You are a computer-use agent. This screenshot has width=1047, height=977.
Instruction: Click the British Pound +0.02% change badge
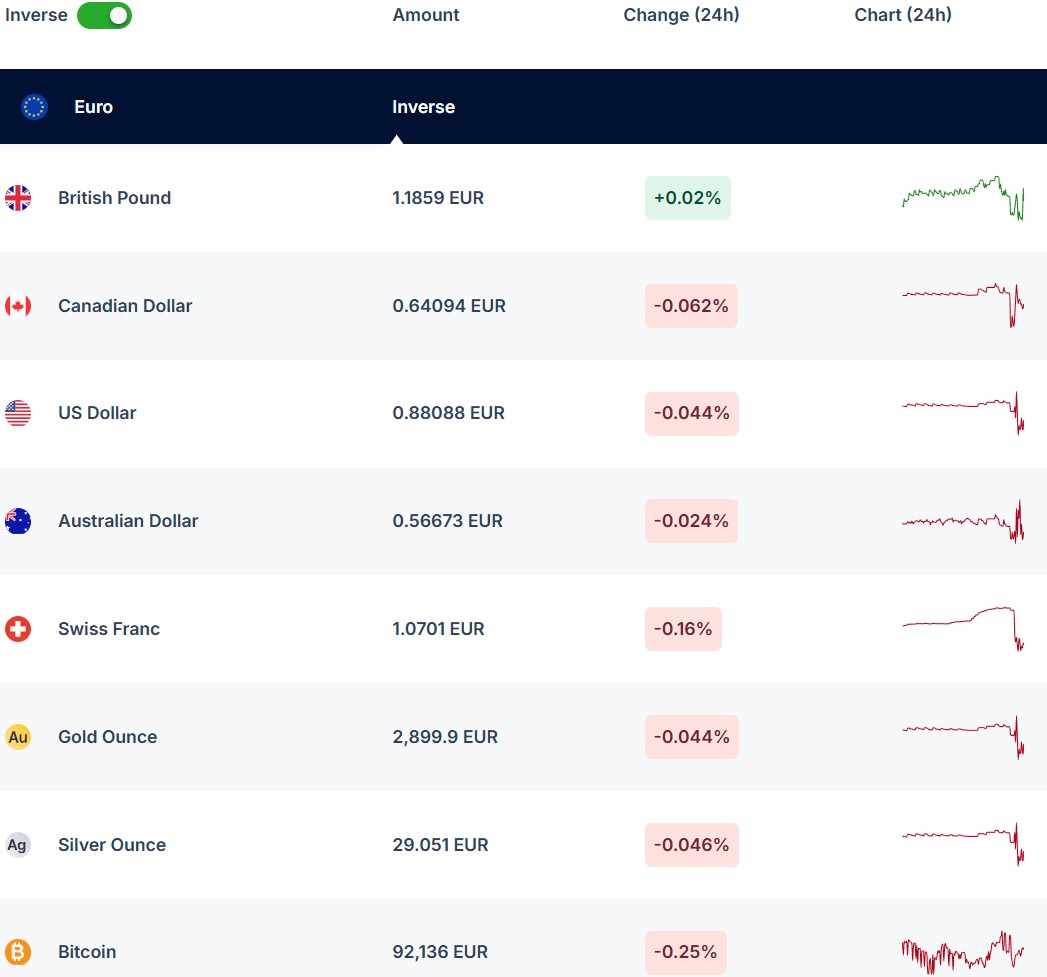[x=687, y=198]
